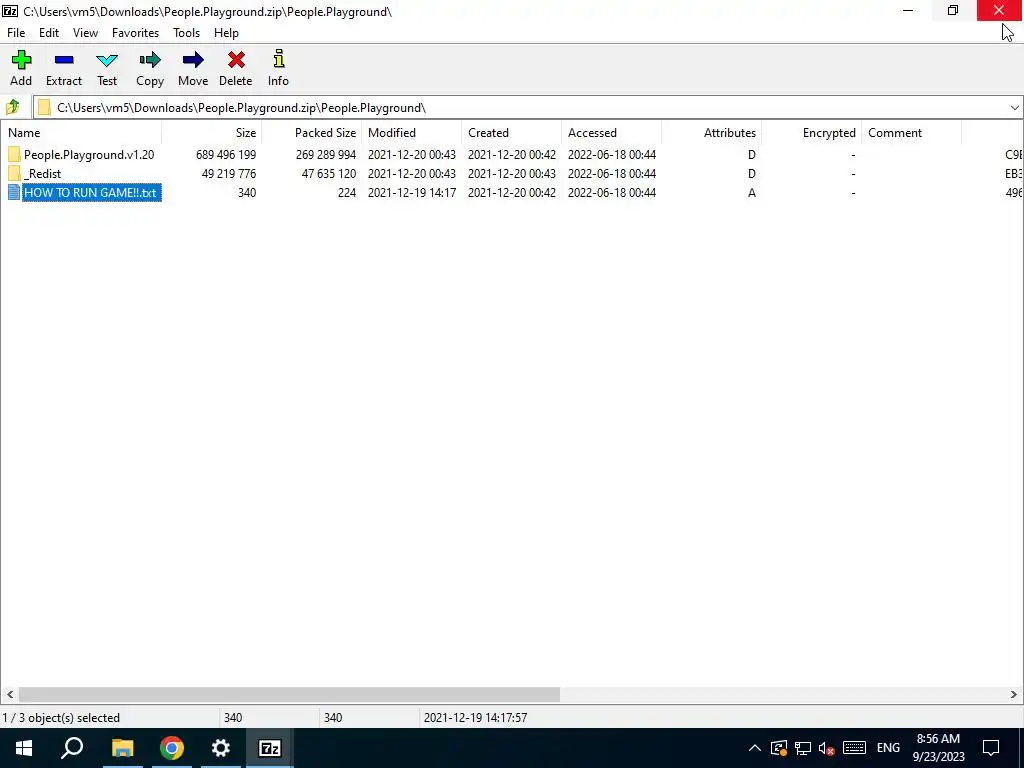This screenshot has width=1024, height=768.
Task: Select the People.Playground.v1.20 folder name
Action: (89, 155)
